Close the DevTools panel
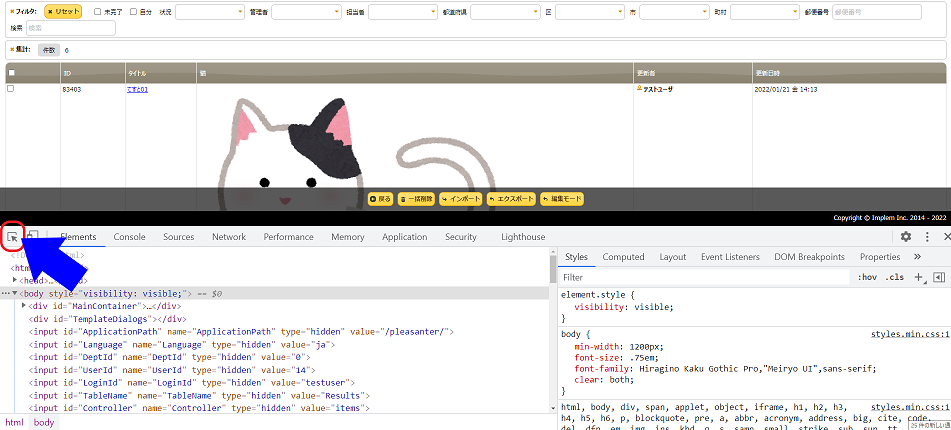The image size is (951, 430). tap(947, 237)
